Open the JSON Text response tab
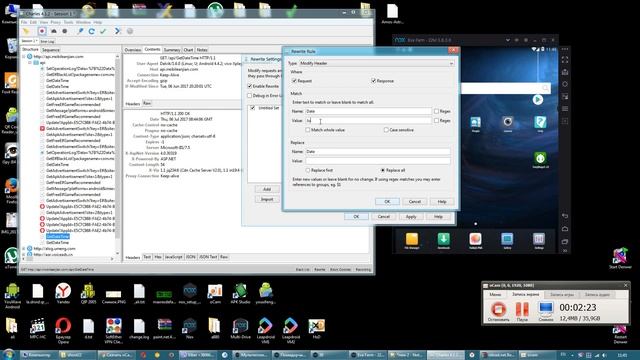Viewport: 640px width, 360px height. pos(208,257)
